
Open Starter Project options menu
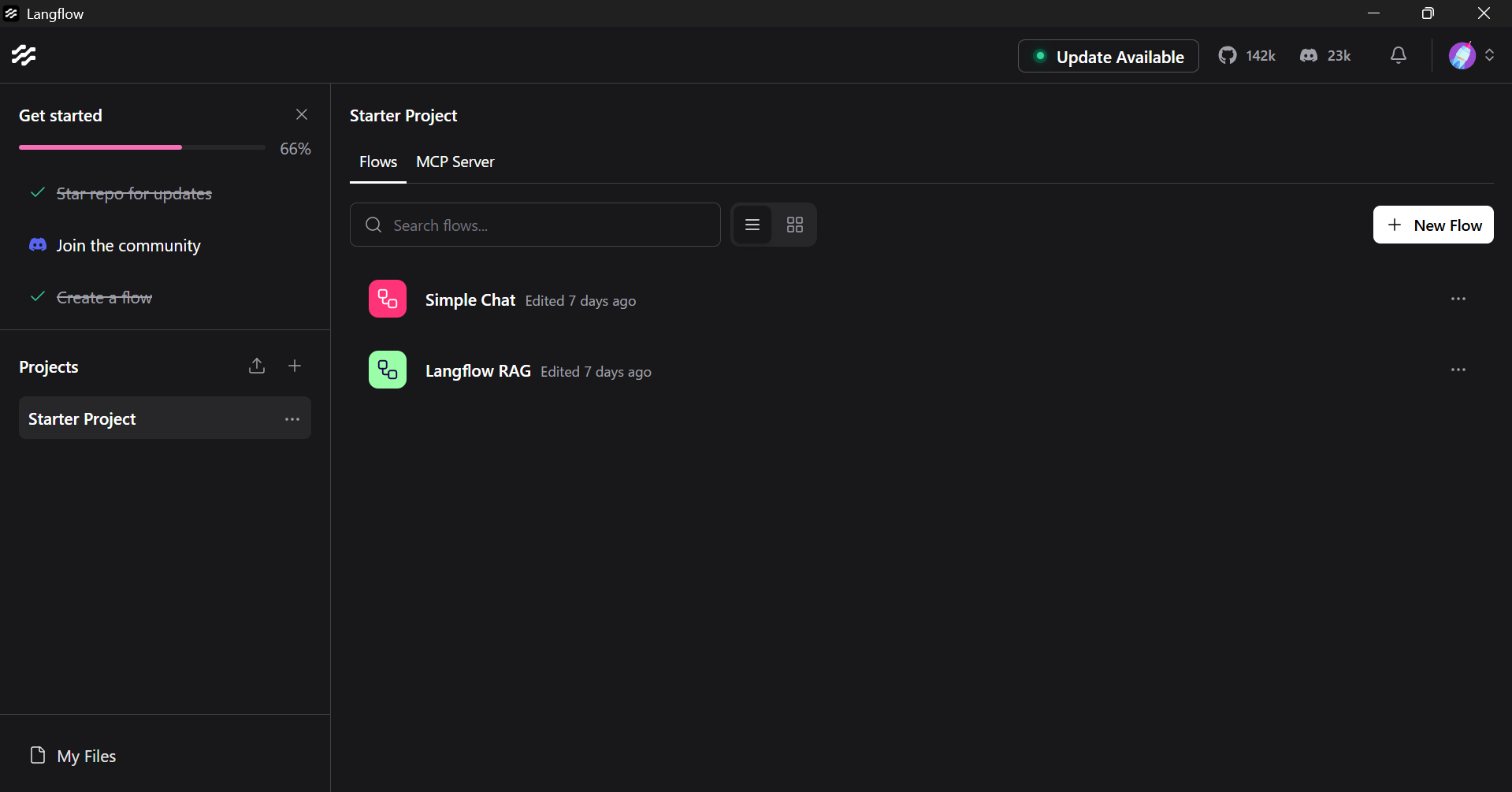pyautogui.click(x=292, y=419)
